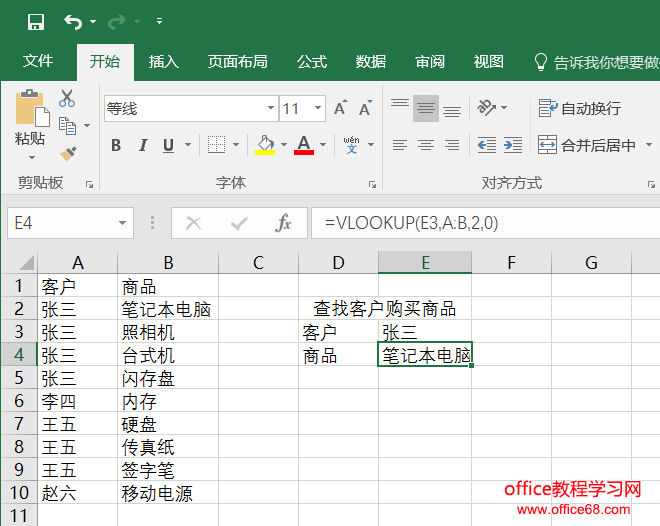The image size is (660, 526).
Task: Open the 合并后居中 options dropdown arrow
Action: (x=649, y=145)
